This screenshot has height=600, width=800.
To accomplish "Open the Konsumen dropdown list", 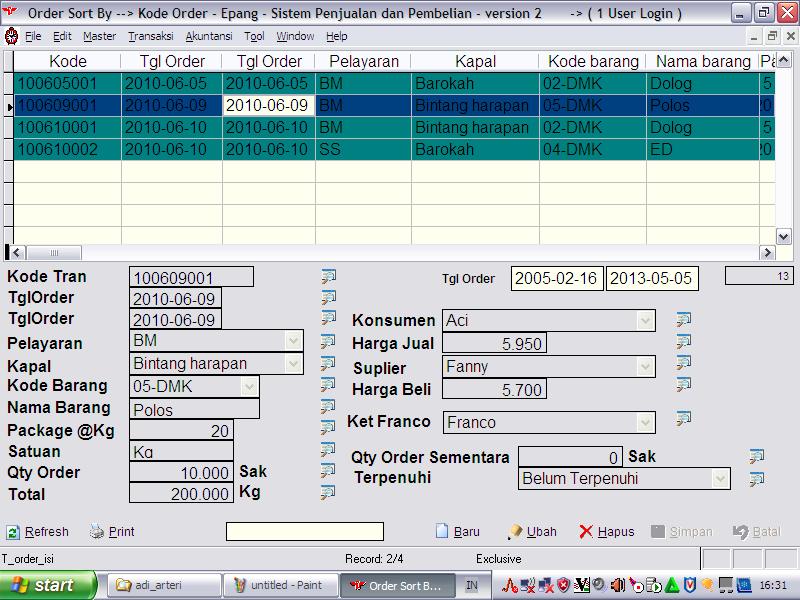I will 646,321.
